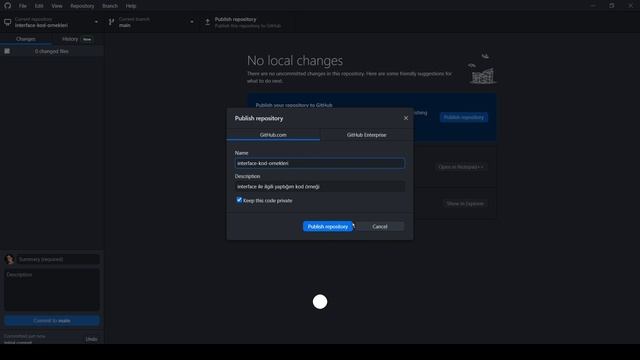Click the upload arrow icon in toolbar
The height and width of the screenshot is (360, 640).
(207, 22)
